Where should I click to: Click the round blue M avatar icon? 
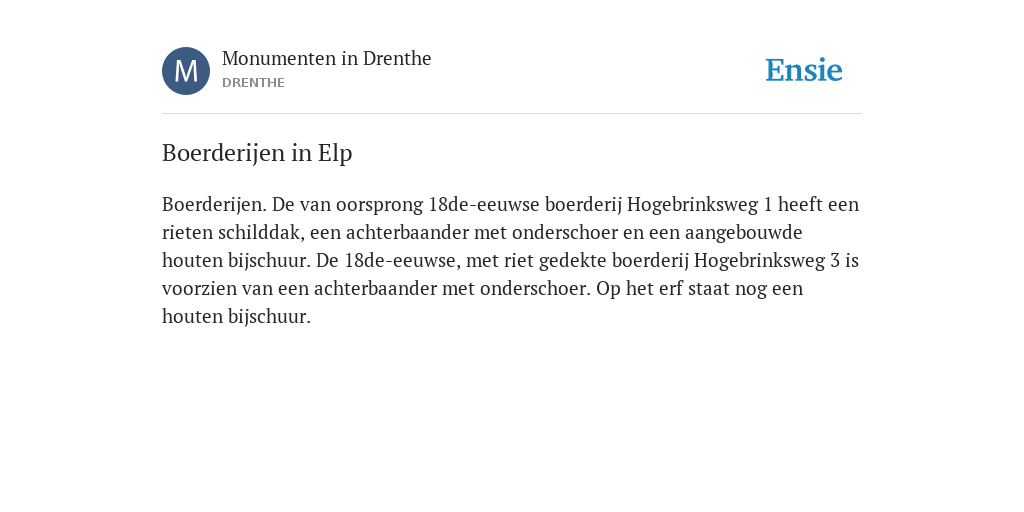[186, 71]
